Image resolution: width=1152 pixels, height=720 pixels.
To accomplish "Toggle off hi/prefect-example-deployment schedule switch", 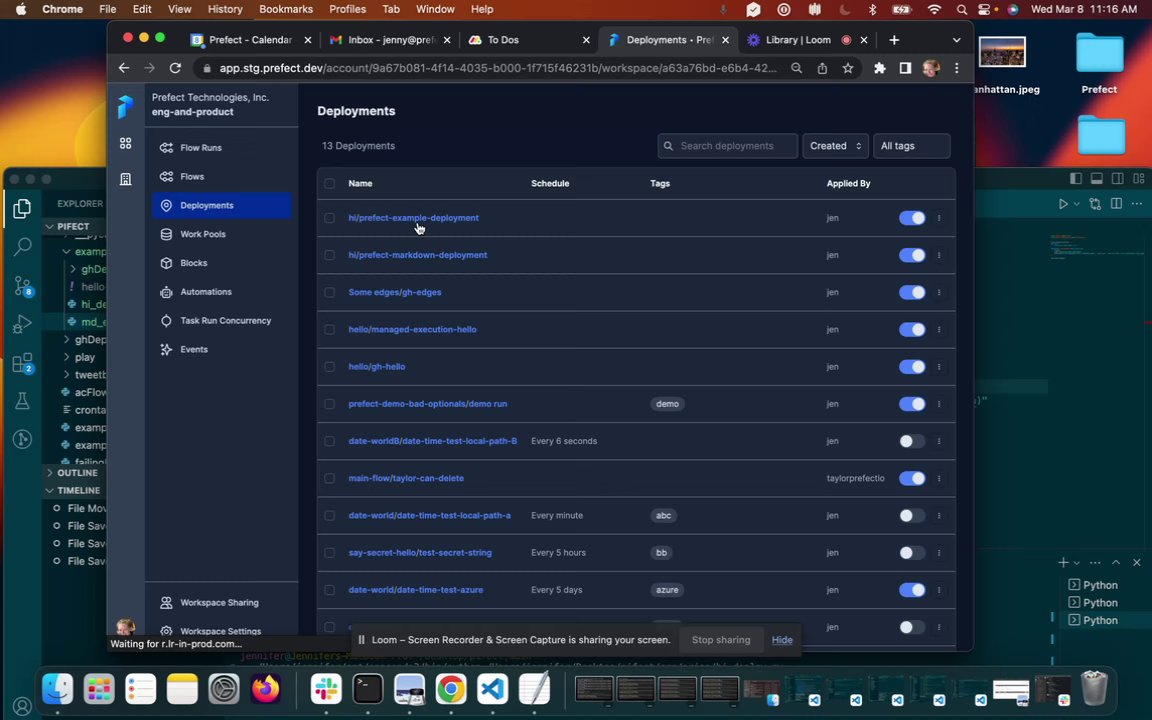I will (912, 217).
